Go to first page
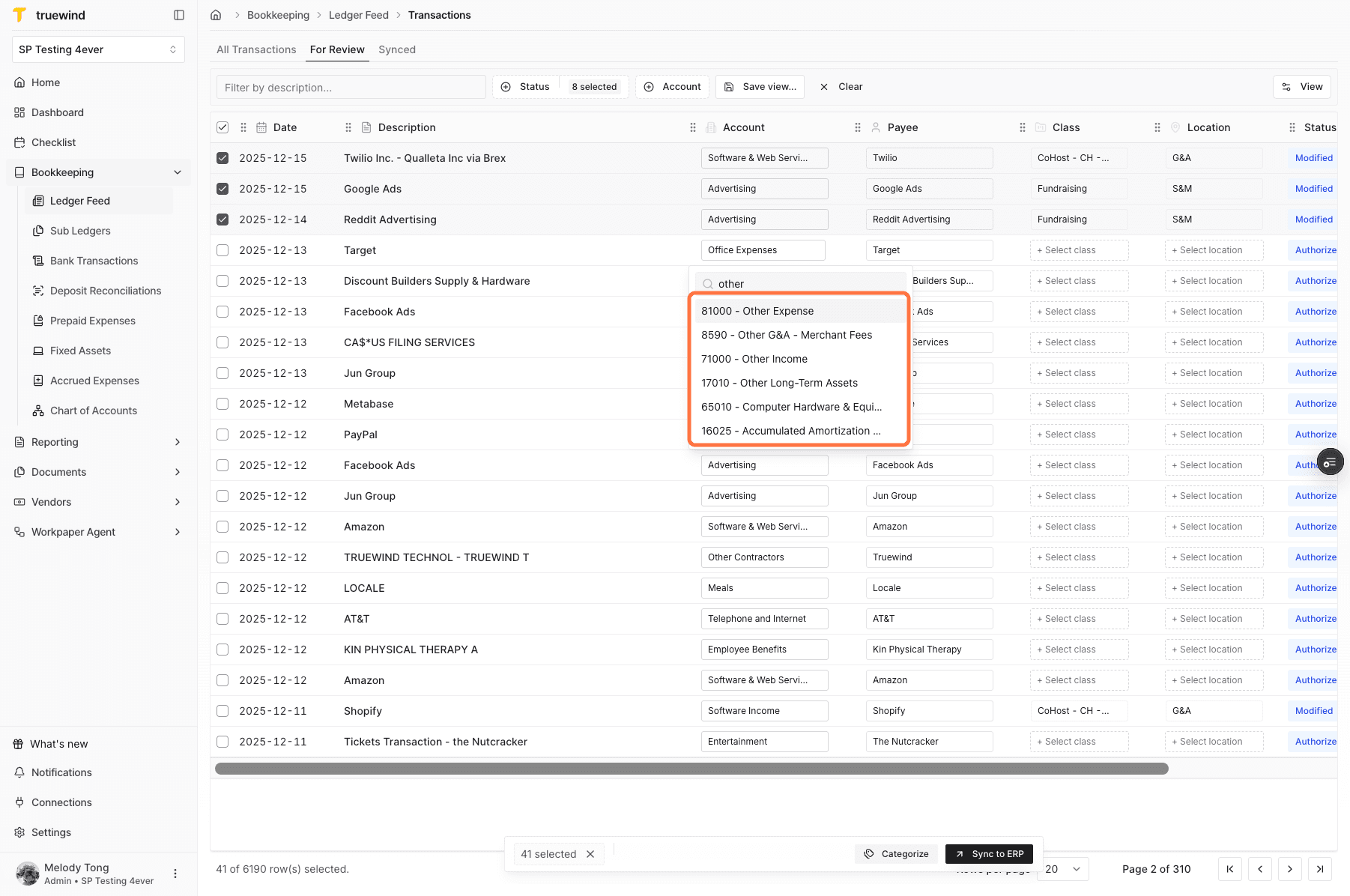1350x896 pixels. pyautogui.click(x=1230, y=869)
